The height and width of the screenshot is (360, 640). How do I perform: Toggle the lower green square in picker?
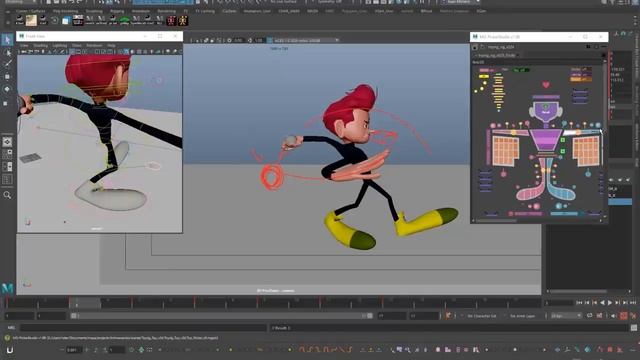(563, 151)
